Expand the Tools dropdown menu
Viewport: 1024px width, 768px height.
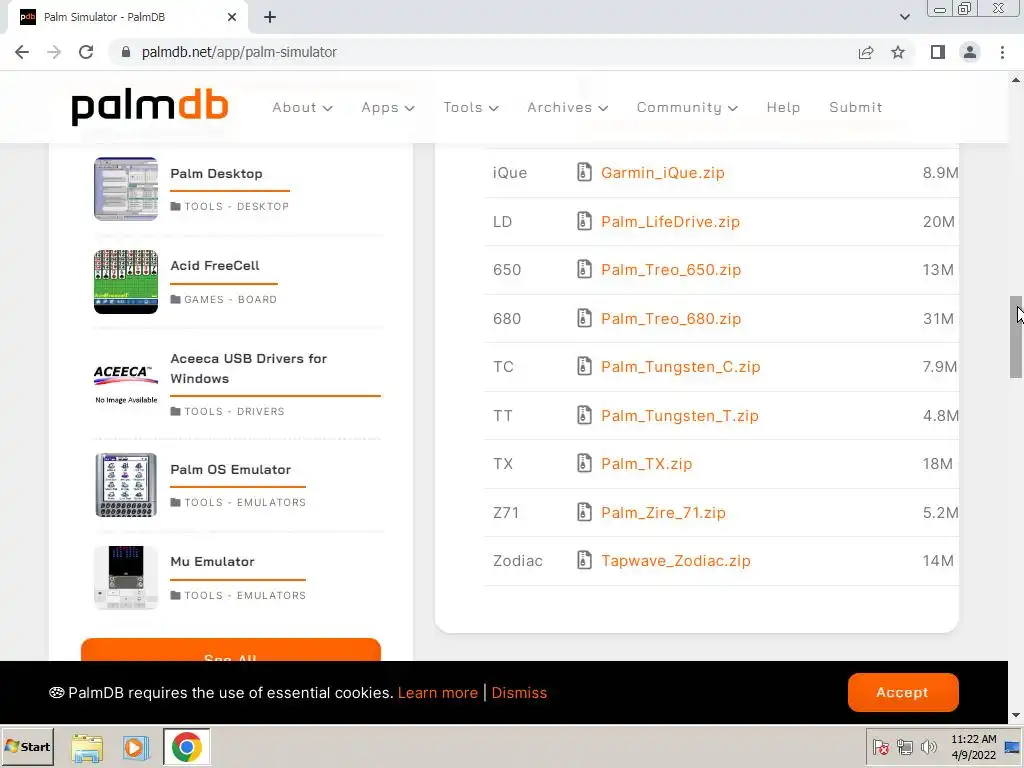471,108
